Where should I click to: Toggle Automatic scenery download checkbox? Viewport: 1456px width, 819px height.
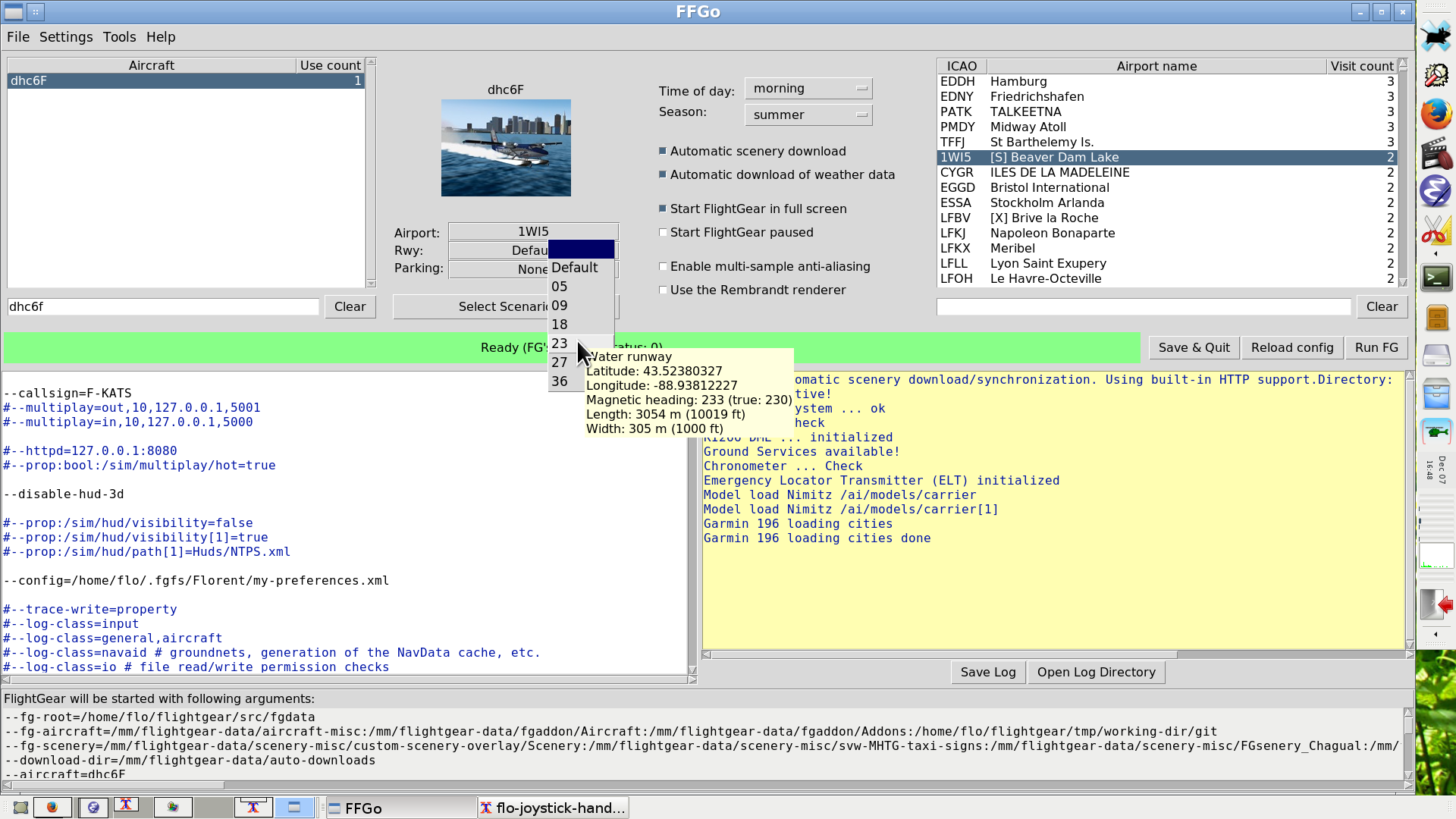click(x=663, y=151)
